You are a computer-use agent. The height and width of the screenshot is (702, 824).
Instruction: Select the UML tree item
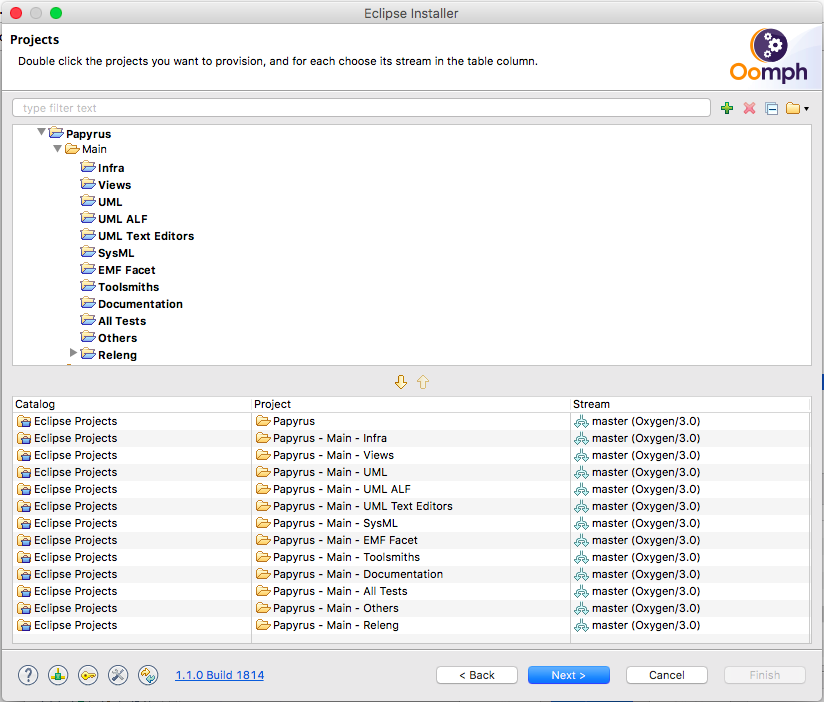pos(110,202)
